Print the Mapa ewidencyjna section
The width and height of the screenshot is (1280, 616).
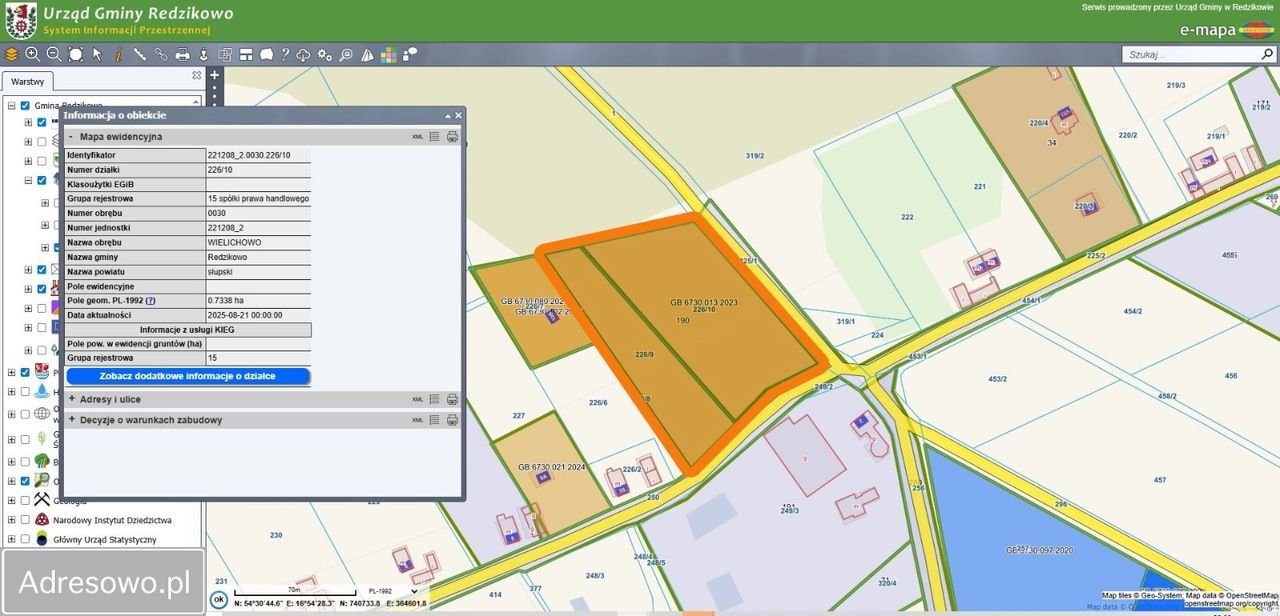coord(452,136)
